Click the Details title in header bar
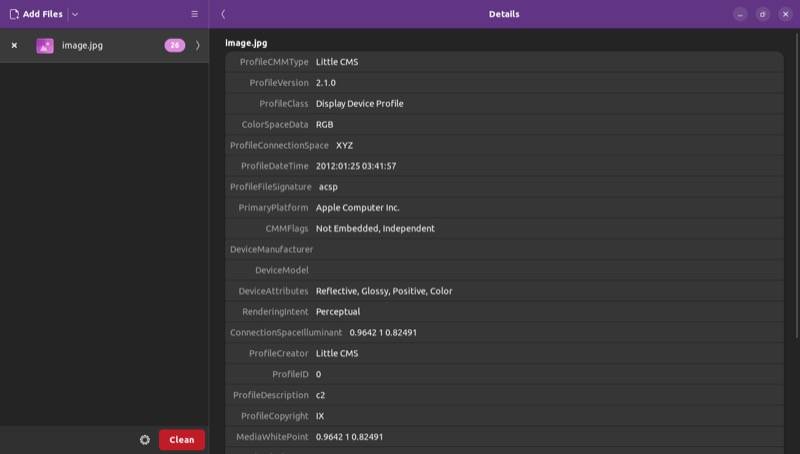Image resolution: width=800 pixels, height=454 pixels. pos(504,14)
